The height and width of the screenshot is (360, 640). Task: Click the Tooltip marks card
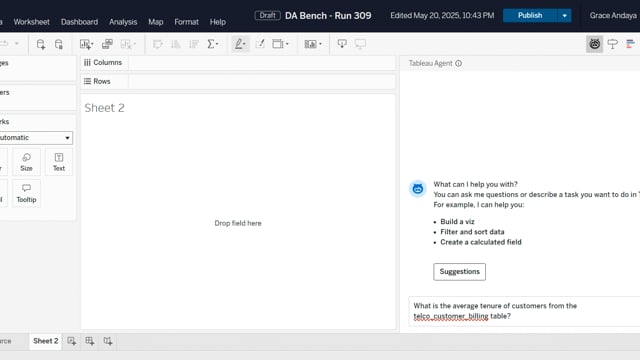[x=27, y=193]
